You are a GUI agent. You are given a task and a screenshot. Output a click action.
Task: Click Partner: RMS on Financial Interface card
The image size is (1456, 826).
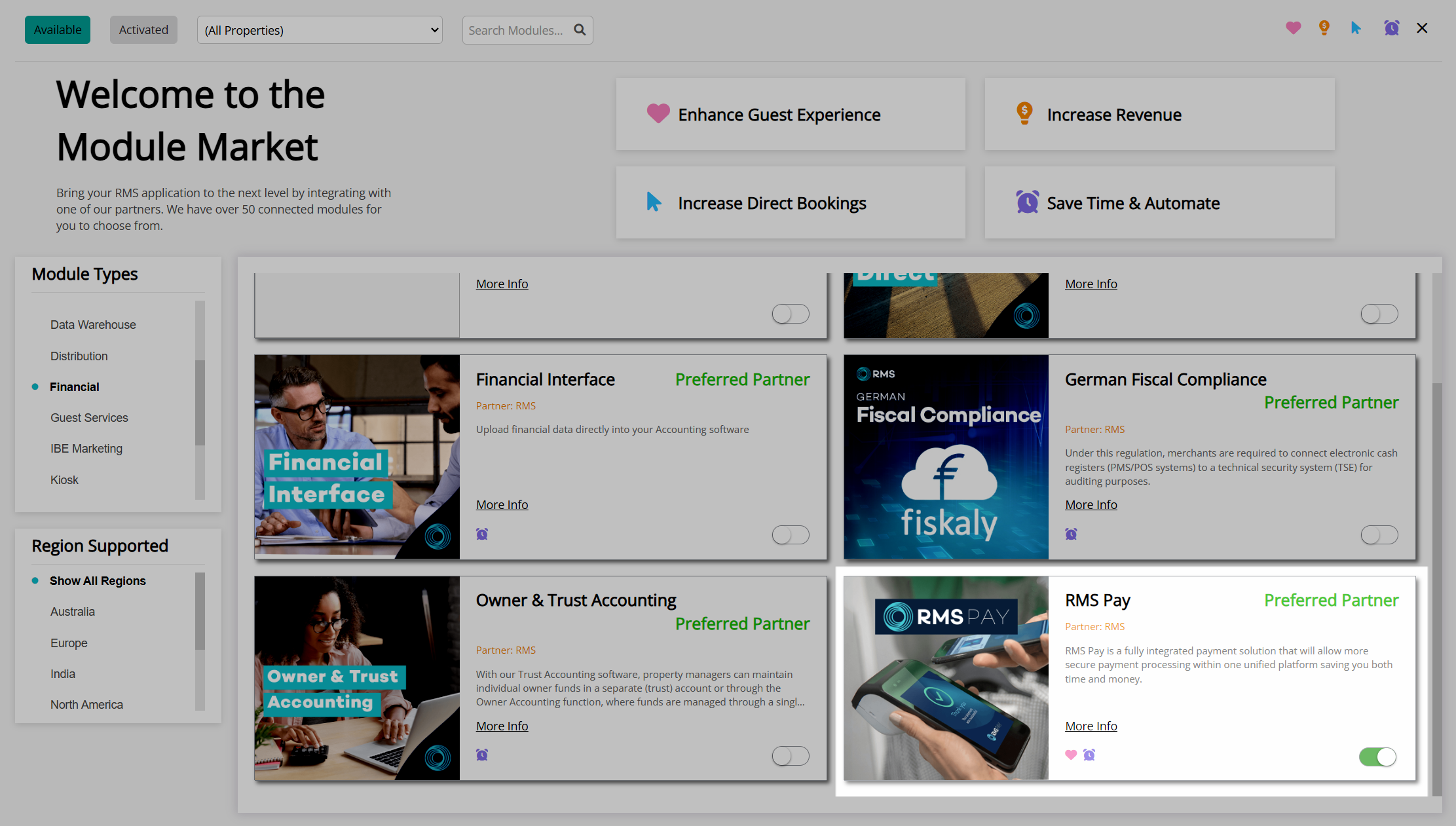pos(506,405)
